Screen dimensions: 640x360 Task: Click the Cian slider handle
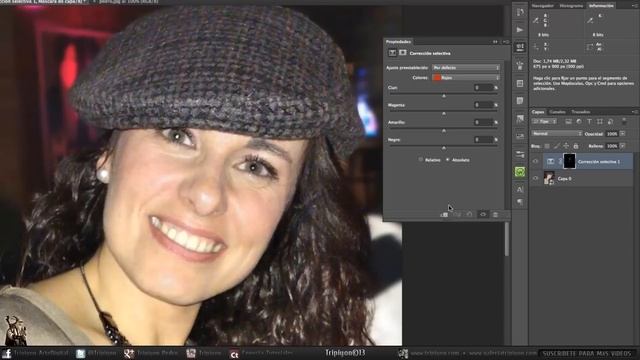pyautogui.click(x=444, y=96)
